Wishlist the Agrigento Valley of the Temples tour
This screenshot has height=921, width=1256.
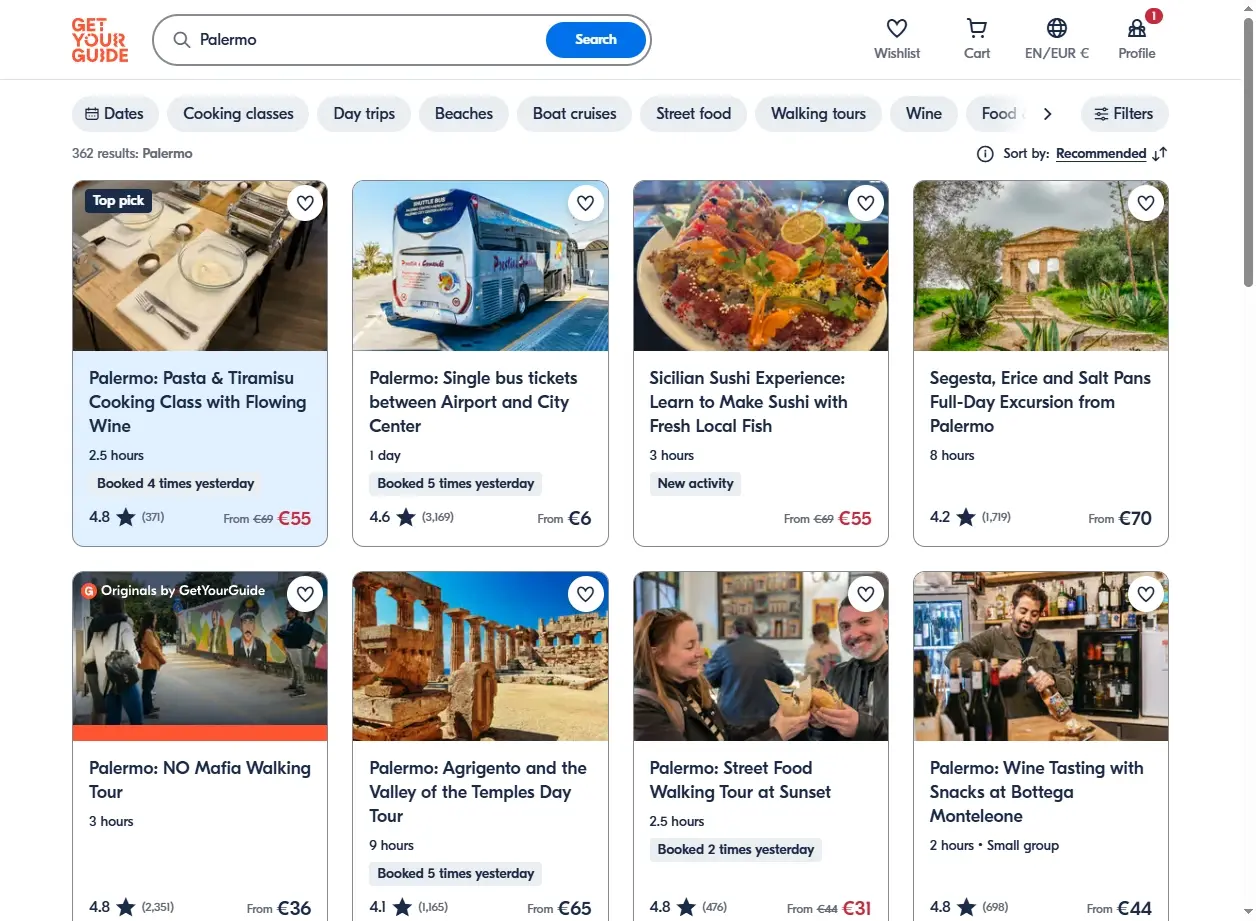point(586,594)
